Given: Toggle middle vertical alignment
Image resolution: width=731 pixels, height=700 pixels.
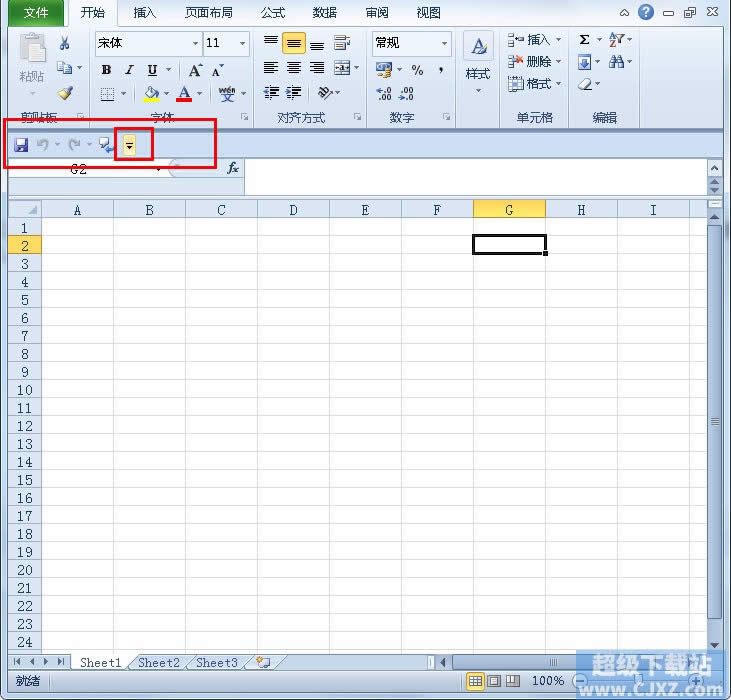Looking at the screenshot, I should [294, 43].
